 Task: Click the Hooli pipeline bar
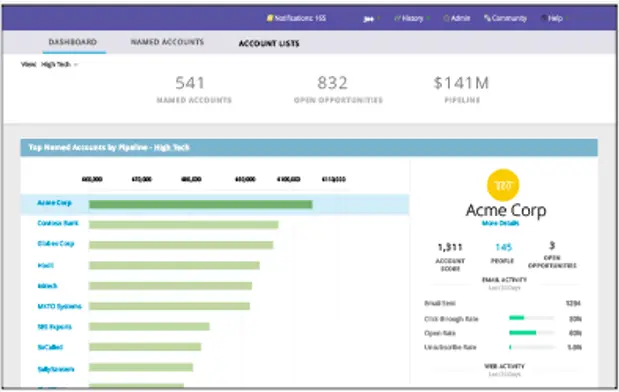click(x=174, y=266)
